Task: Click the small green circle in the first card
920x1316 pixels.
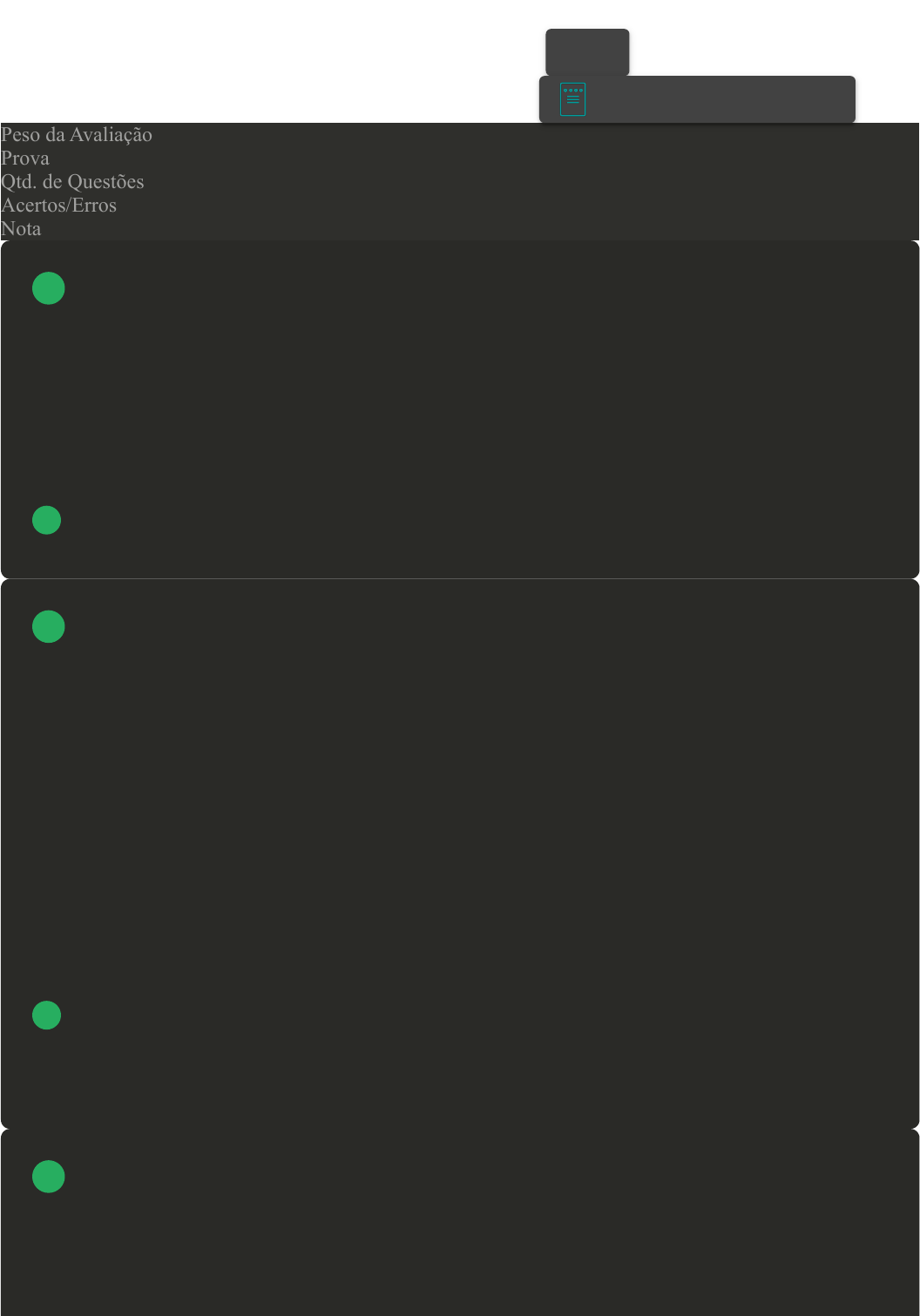Action: coord(47,520)
